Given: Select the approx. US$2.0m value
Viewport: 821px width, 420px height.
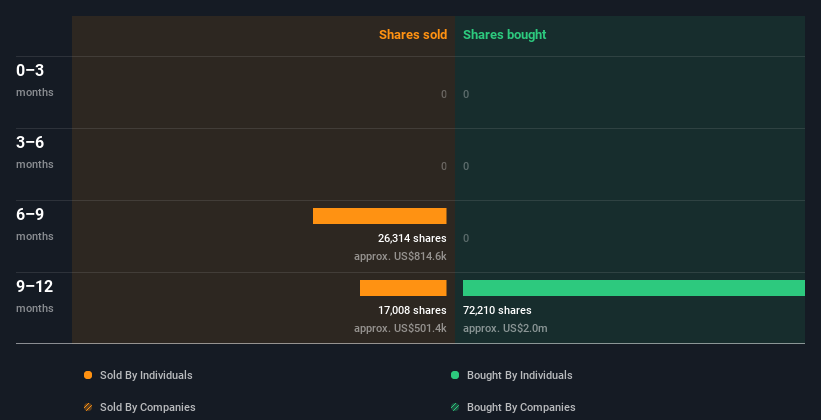Looking at the screenshot, I should [505, 328].
